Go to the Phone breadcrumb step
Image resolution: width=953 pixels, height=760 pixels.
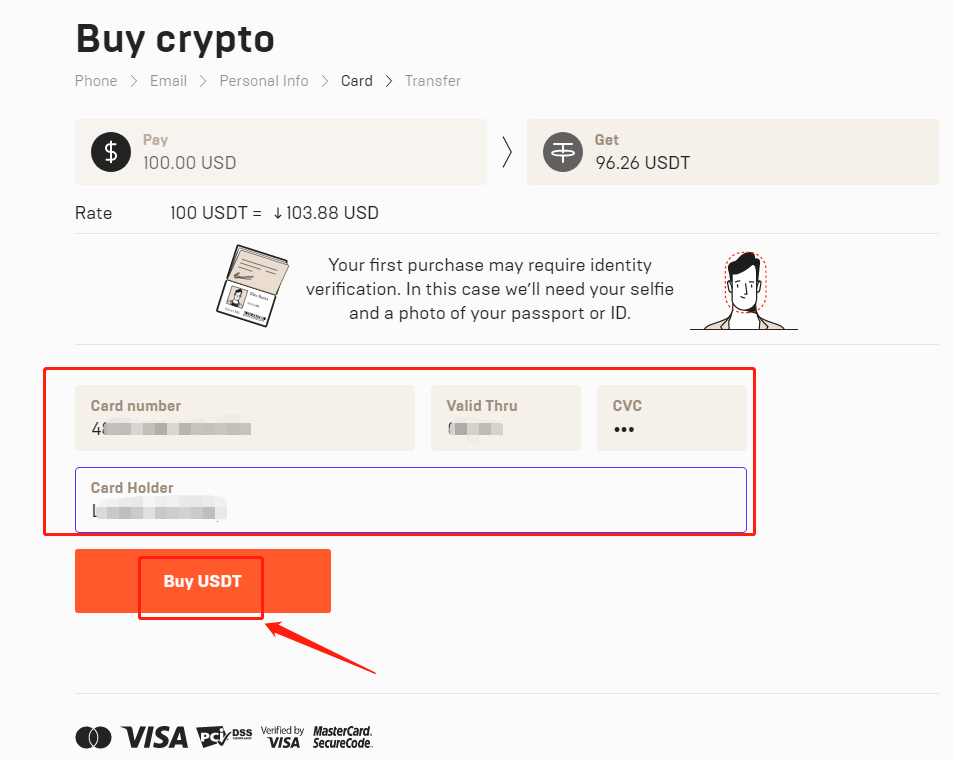coord(96,81)
